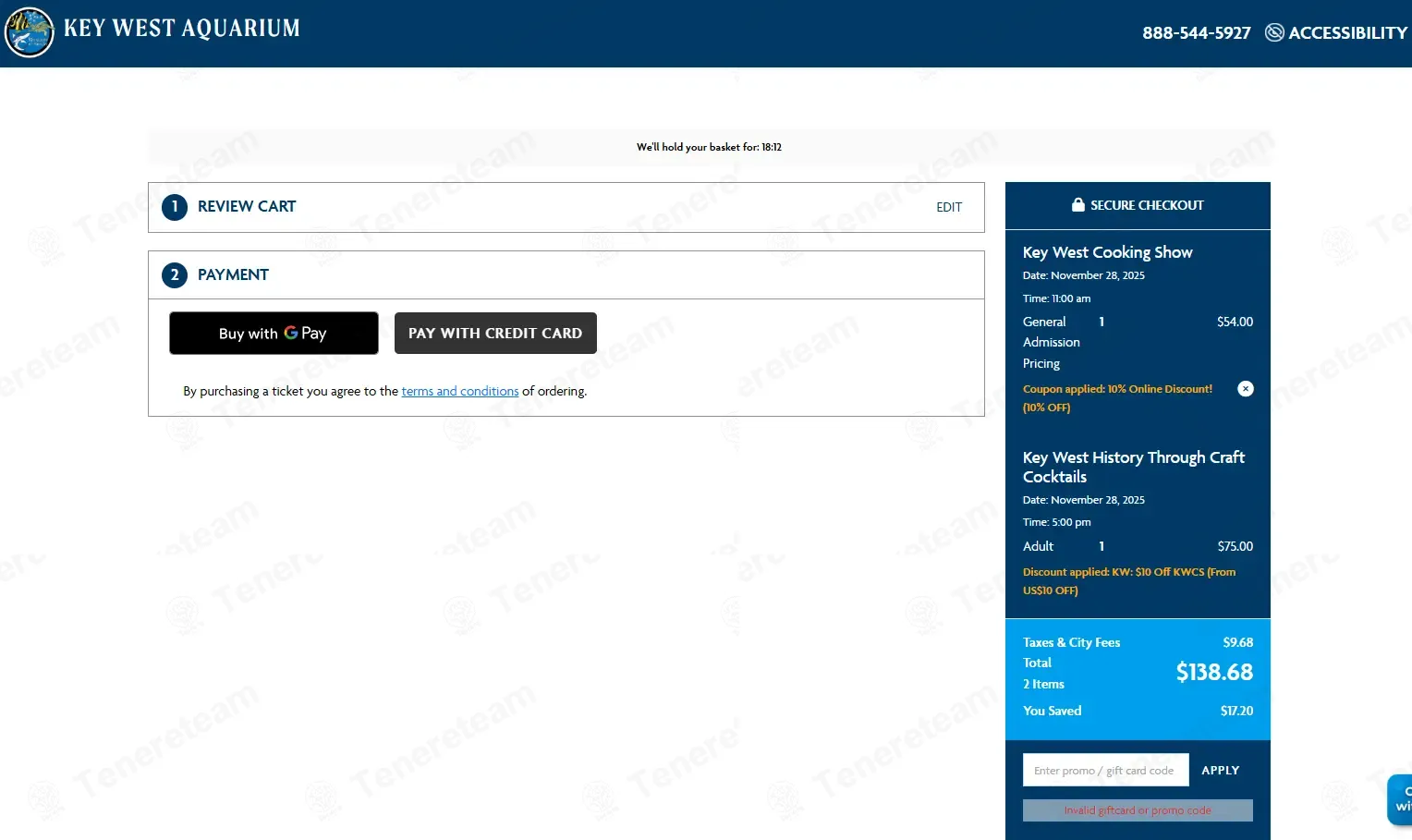Click the Key West Aquarium title text

(x=182, y=29)
